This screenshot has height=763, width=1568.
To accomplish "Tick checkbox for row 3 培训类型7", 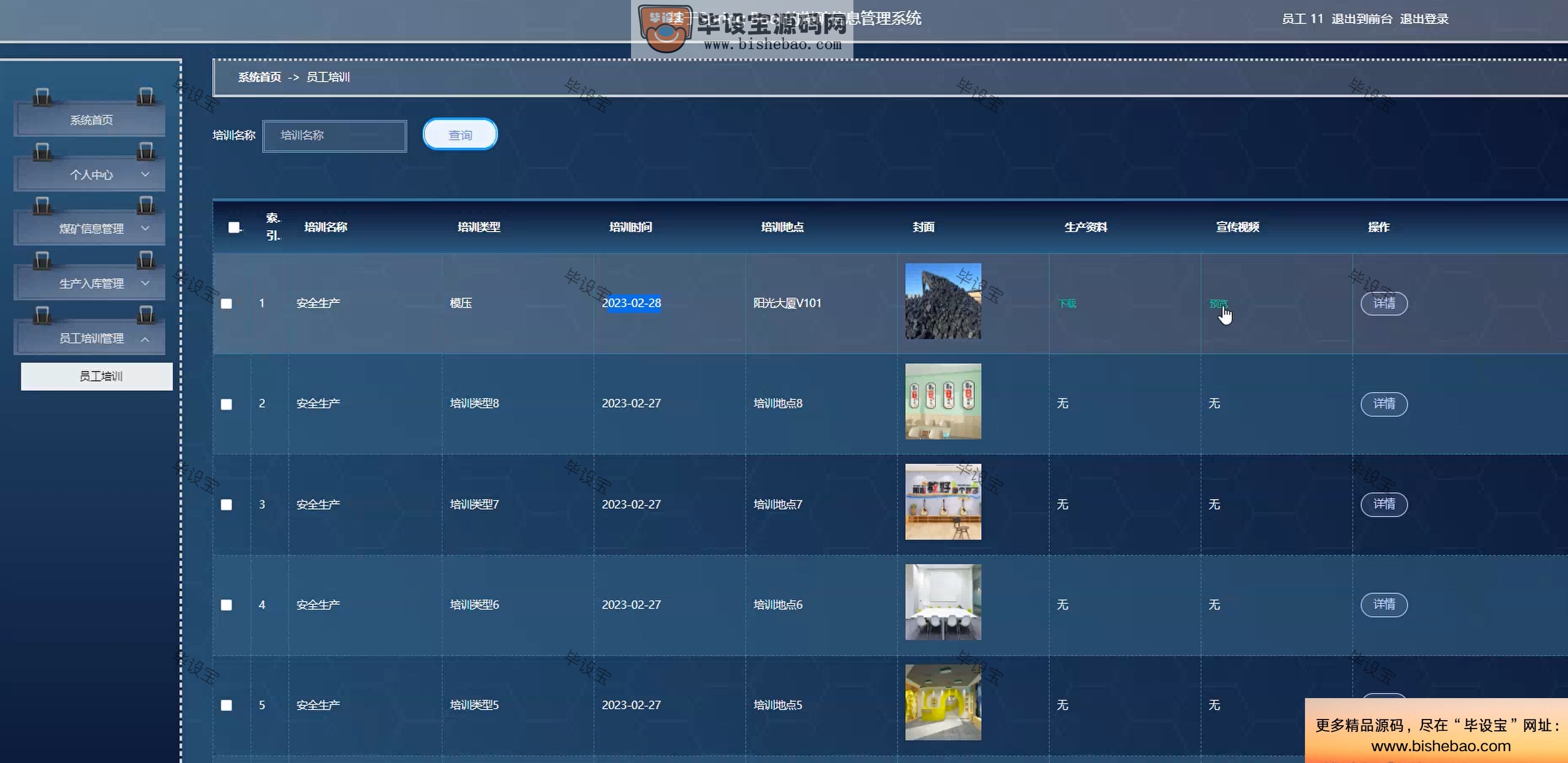I will (x=226, y=505).
